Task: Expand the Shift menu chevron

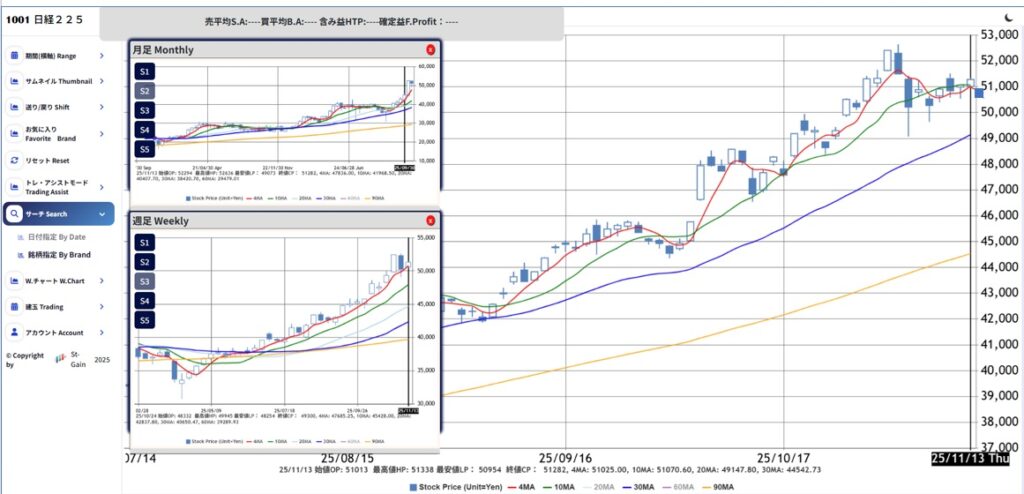Action: point(102,107)
